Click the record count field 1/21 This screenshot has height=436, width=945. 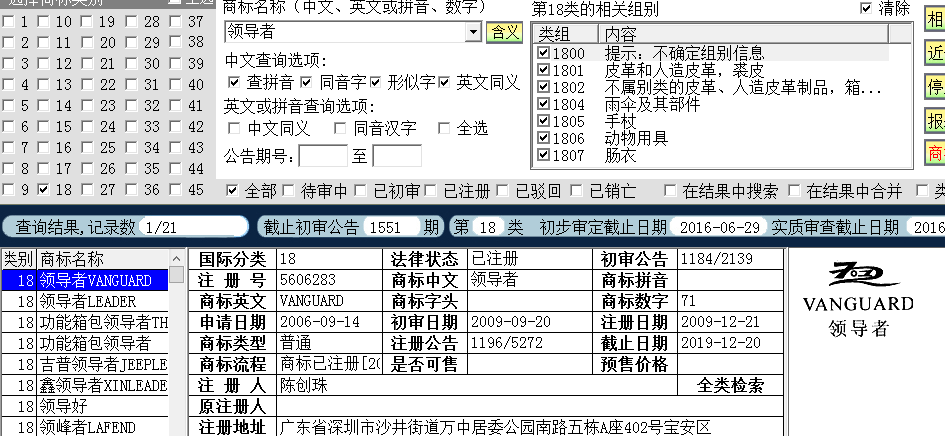[x=193, y=227]
